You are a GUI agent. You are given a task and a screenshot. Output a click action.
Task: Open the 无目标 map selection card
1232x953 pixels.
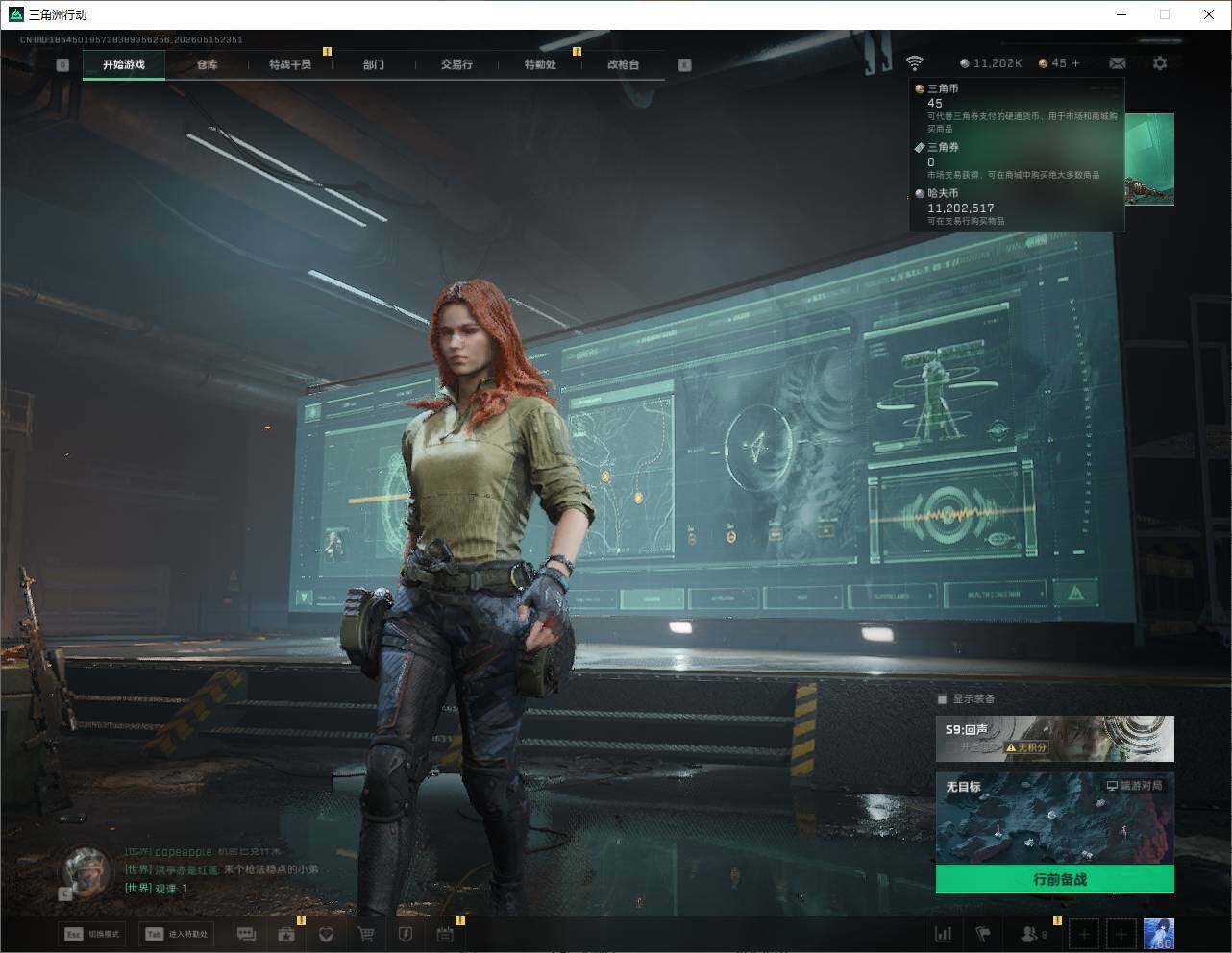[x=1055, y=819]
